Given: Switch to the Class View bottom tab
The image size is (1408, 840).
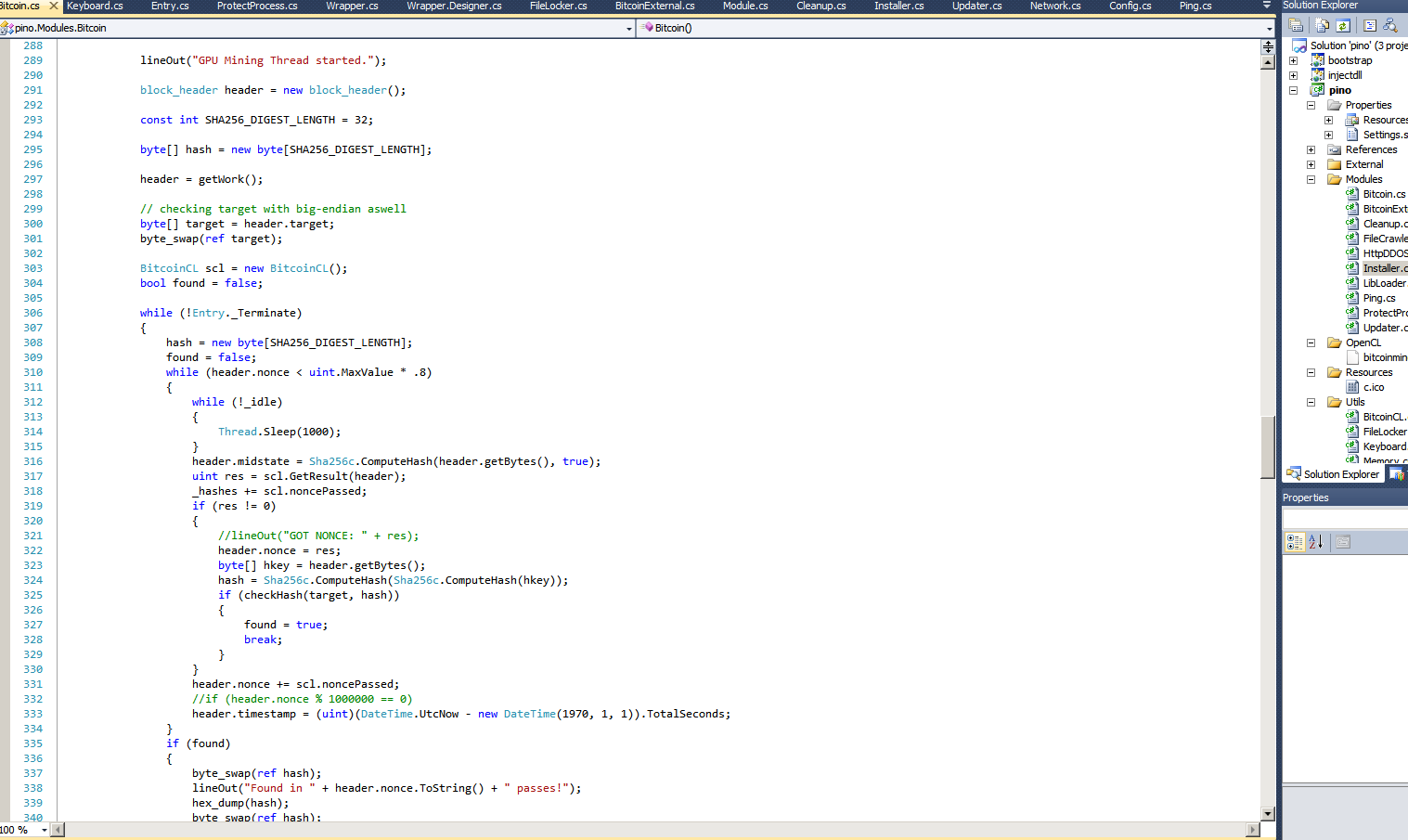Looking at the screenshot, I should click(1397, 474).
